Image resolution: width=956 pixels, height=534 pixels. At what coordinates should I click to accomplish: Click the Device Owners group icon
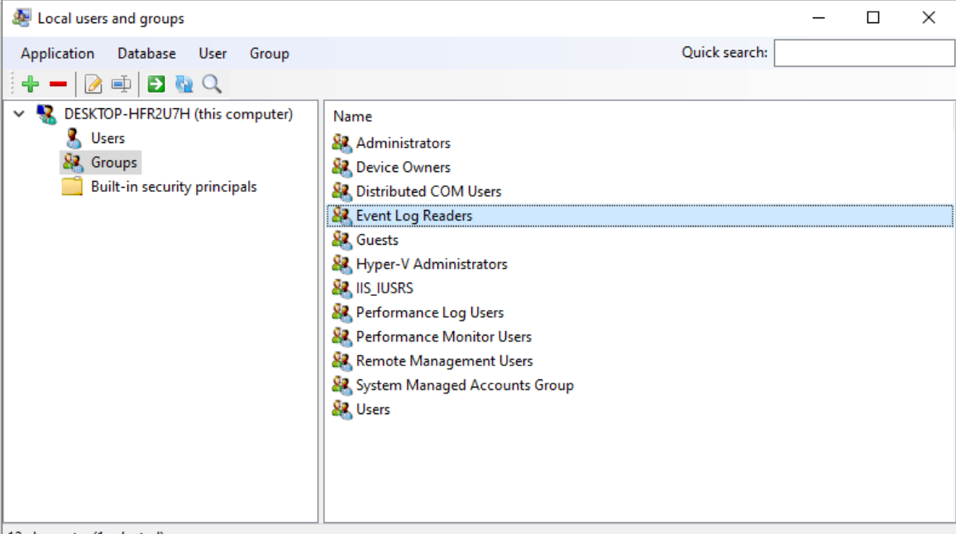(341, 167)
